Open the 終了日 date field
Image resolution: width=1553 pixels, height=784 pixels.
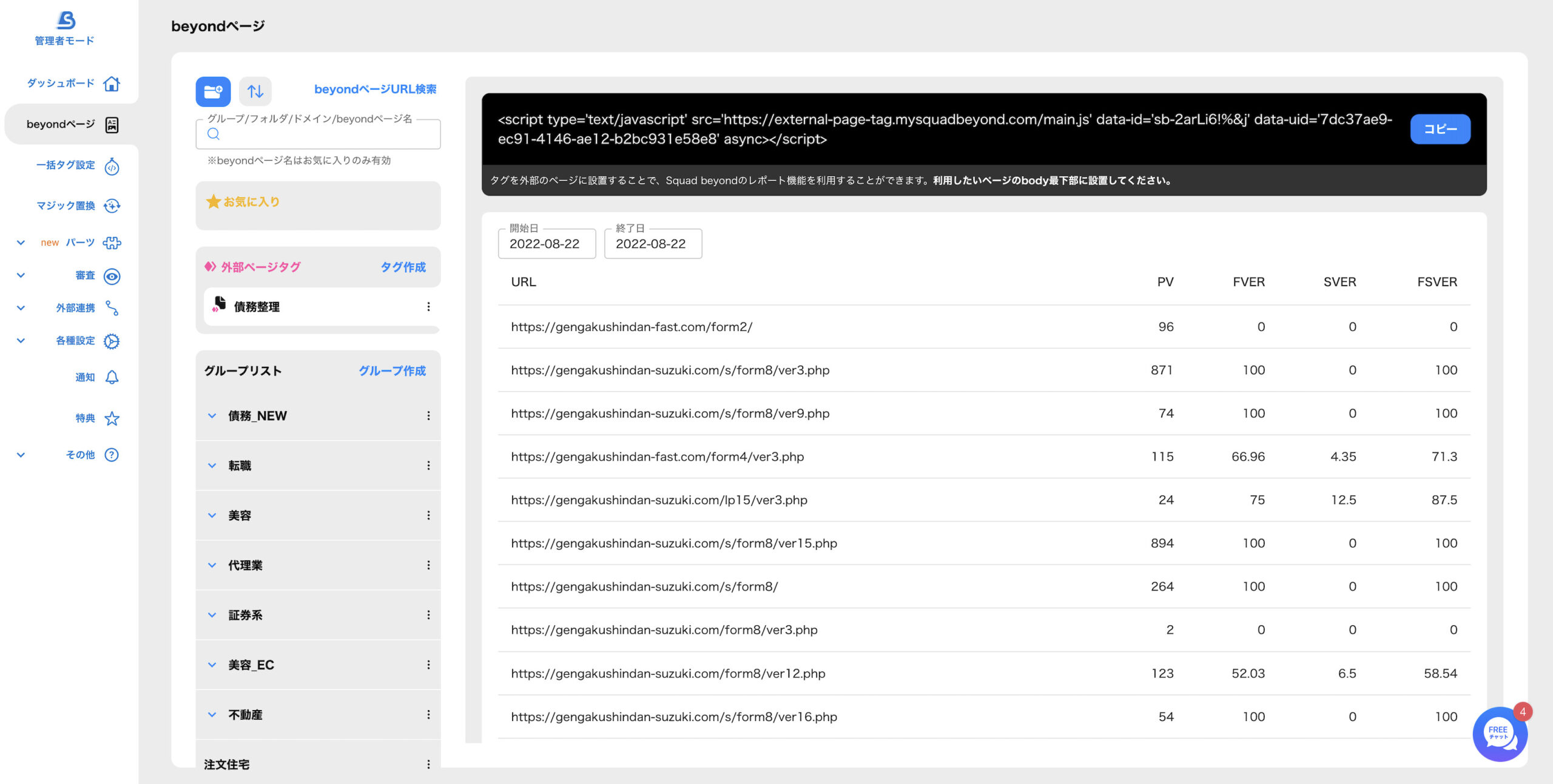tap(653, 244)
